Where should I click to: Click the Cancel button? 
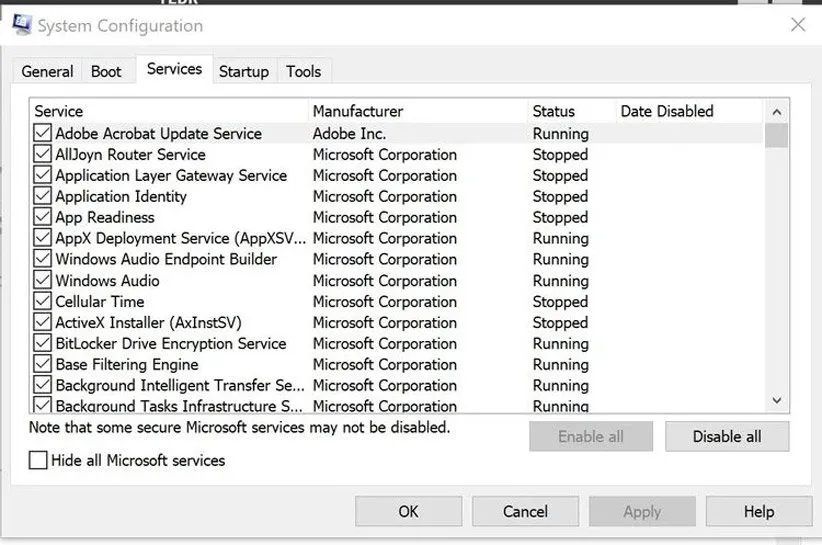pos(525,511)
